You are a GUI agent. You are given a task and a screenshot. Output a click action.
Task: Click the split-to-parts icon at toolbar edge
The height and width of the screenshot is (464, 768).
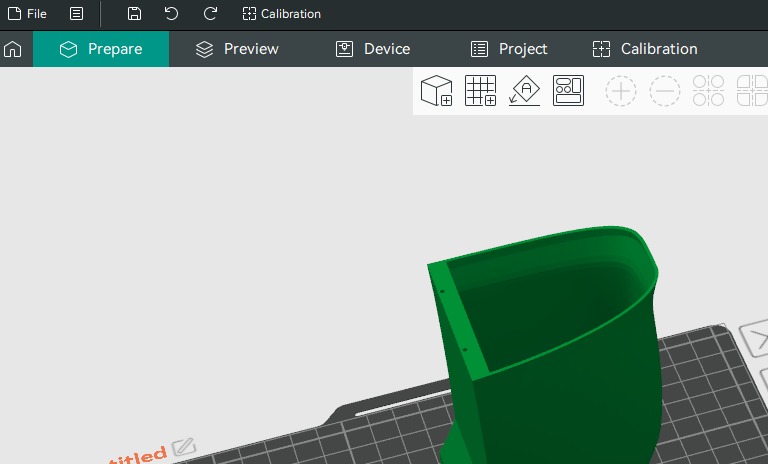(x=752, y=91)
